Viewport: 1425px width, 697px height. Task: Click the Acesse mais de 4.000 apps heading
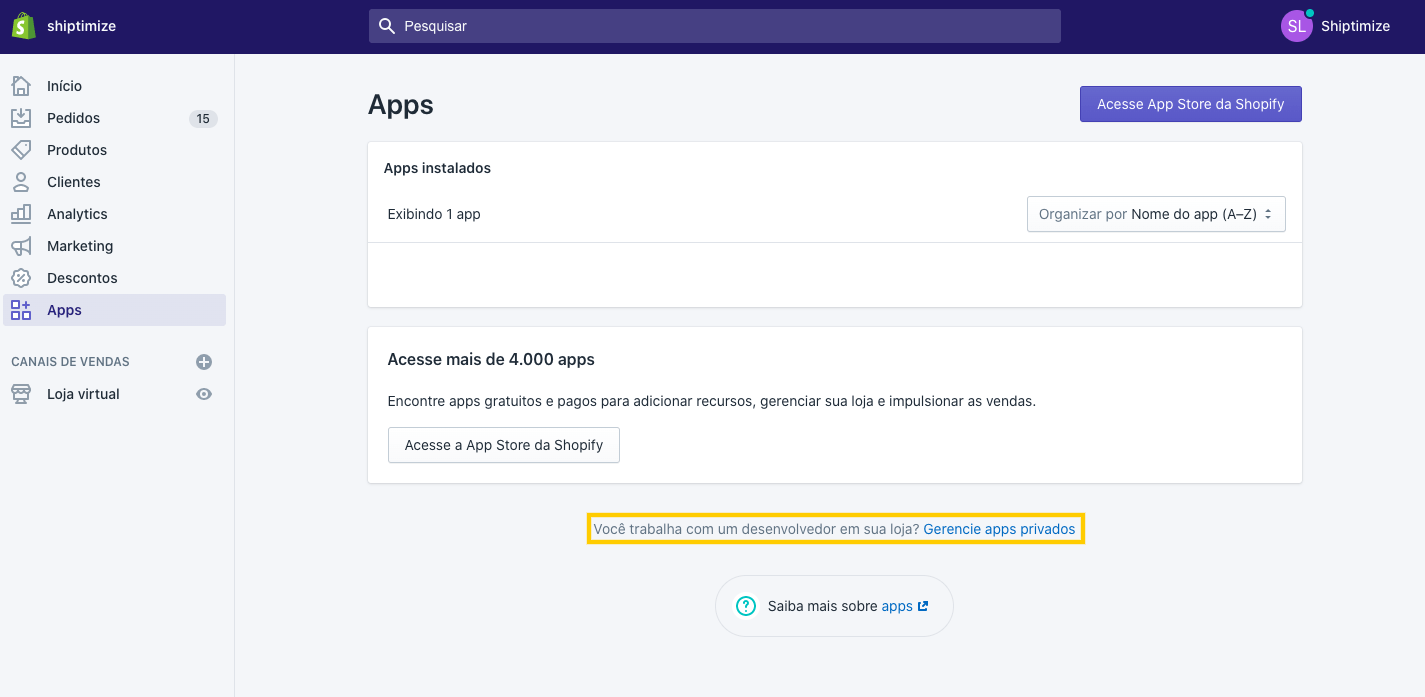[x=491, y=359]
